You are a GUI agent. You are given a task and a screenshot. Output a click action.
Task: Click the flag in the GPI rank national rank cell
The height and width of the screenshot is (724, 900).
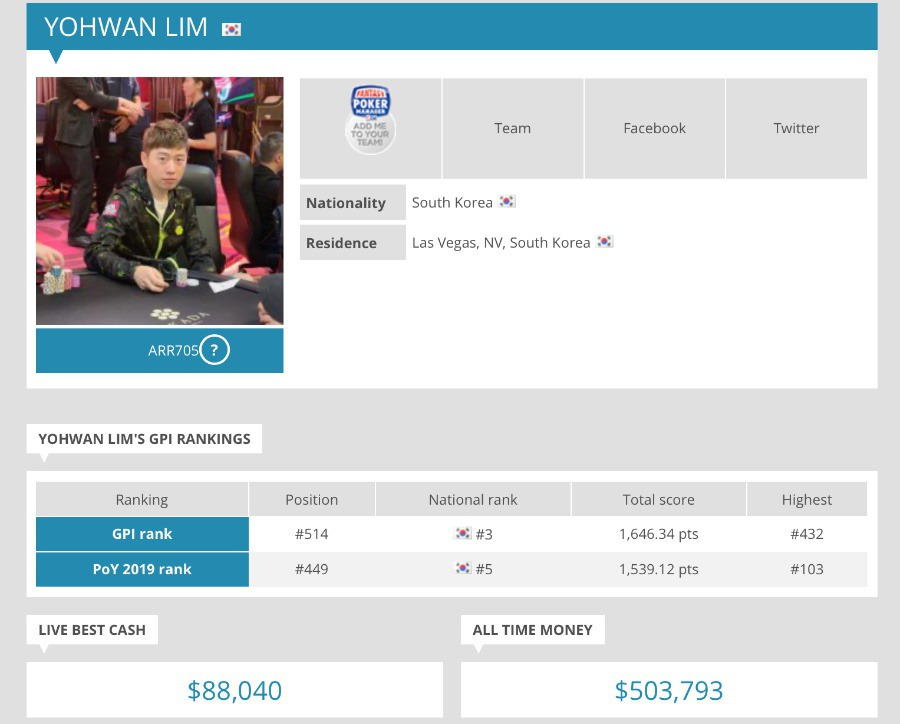click(463, 533)
